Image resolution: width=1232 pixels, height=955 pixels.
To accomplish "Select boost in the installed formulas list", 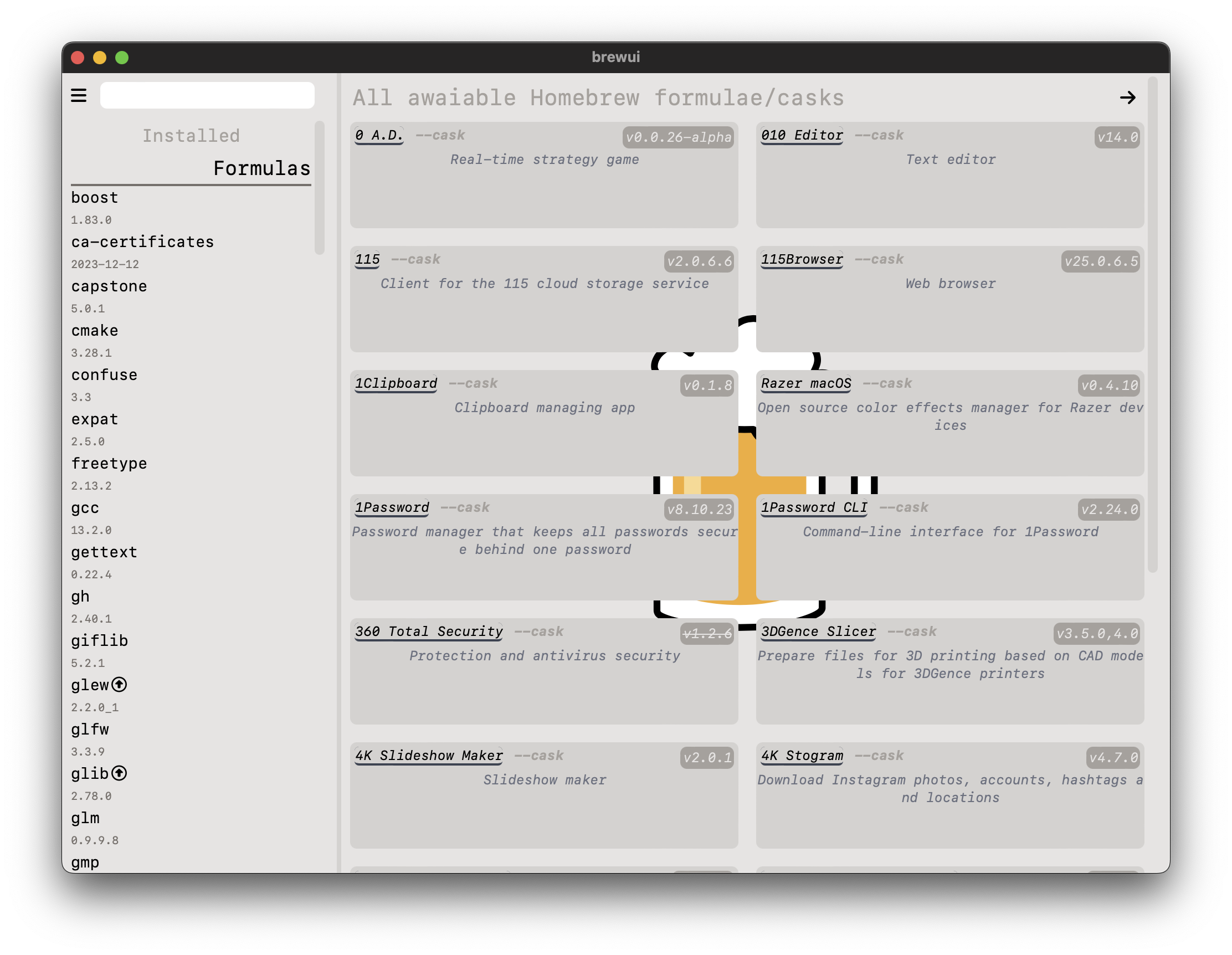I will [x=94, y=198].
